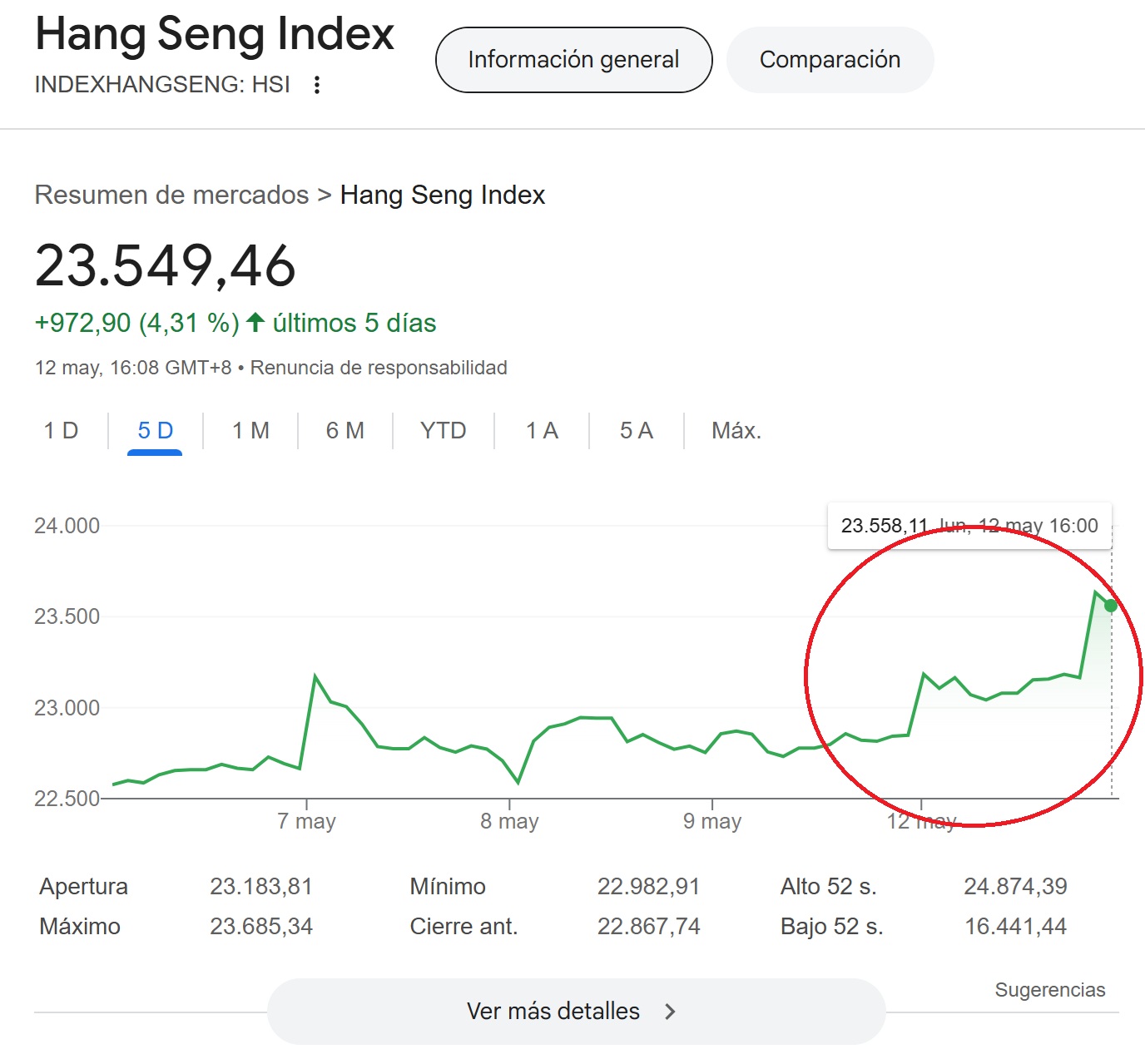This screenshot has width=1145, height=1064.
Task: Click the green up arrow next to percentage
Action: [x=255, y=323]
